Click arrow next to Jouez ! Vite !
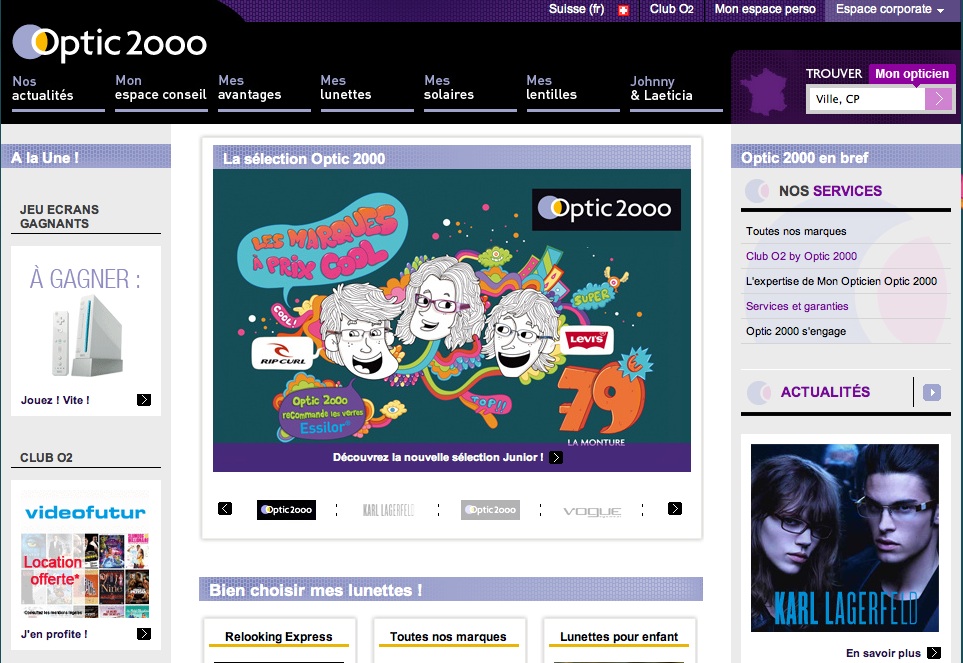This screenshot has width=963, height=663. point(144,400)
